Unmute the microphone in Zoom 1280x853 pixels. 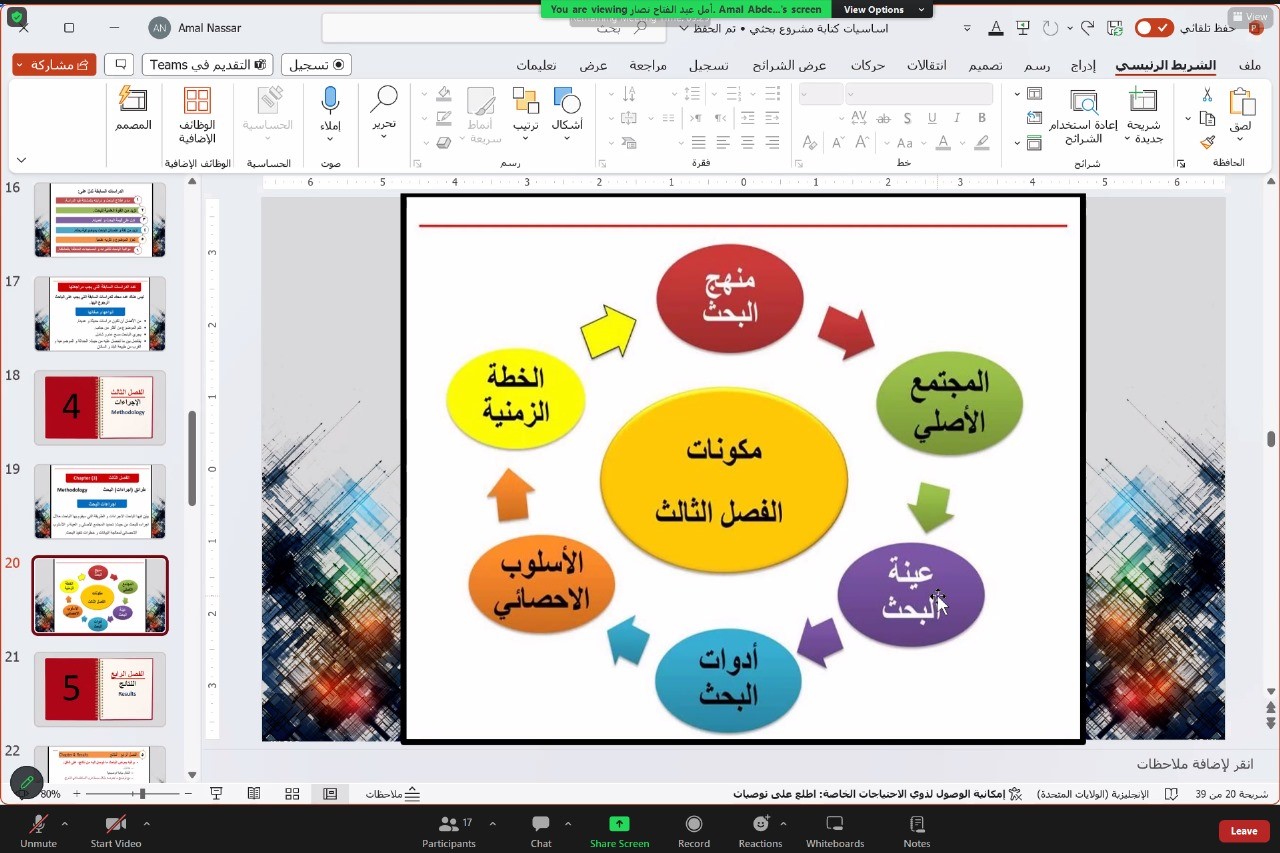pos(38,830)
